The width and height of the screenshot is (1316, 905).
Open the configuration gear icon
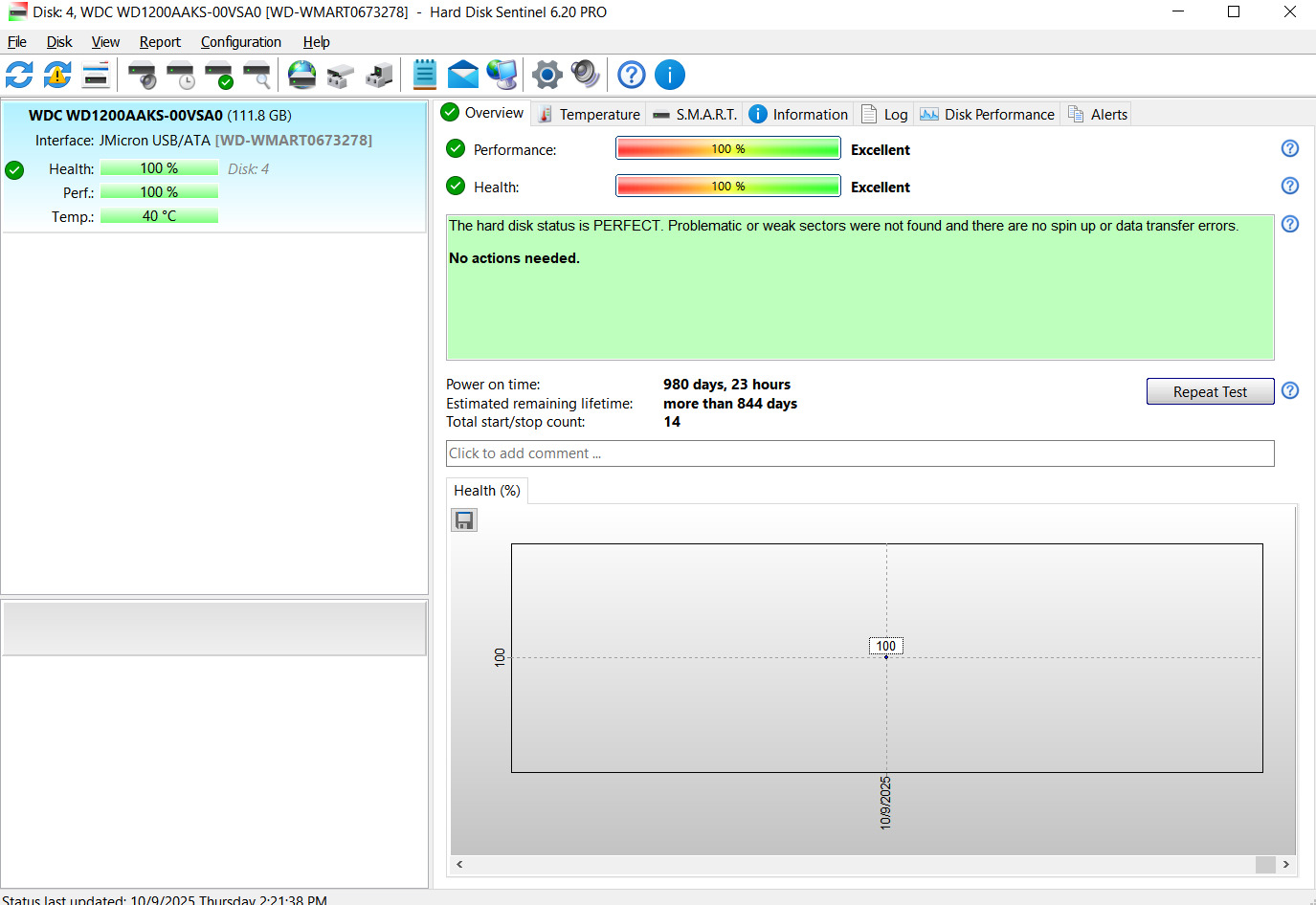tap(546, 75)
